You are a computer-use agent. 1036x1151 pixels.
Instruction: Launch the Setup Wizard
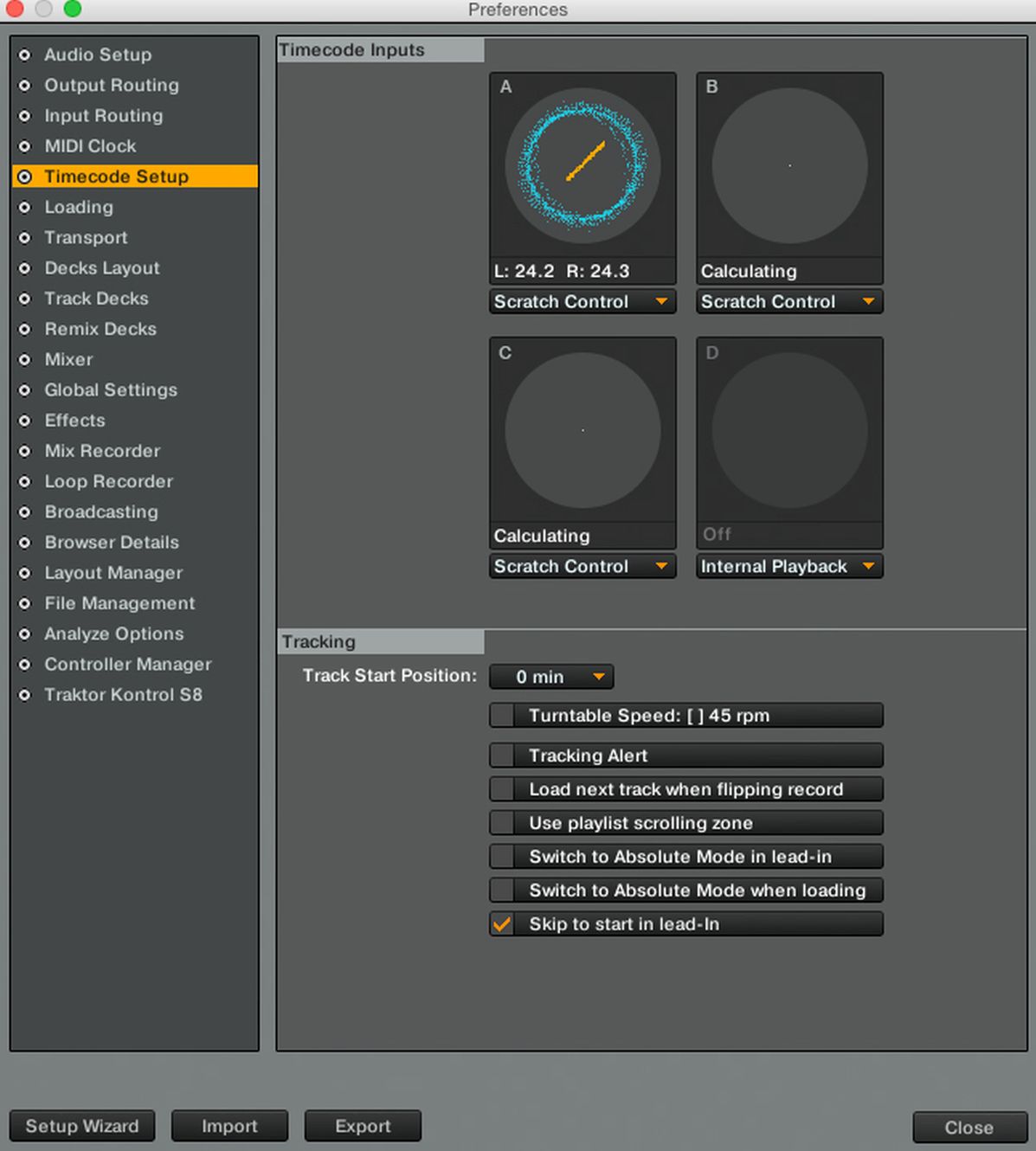click(x=82, y=1126)
